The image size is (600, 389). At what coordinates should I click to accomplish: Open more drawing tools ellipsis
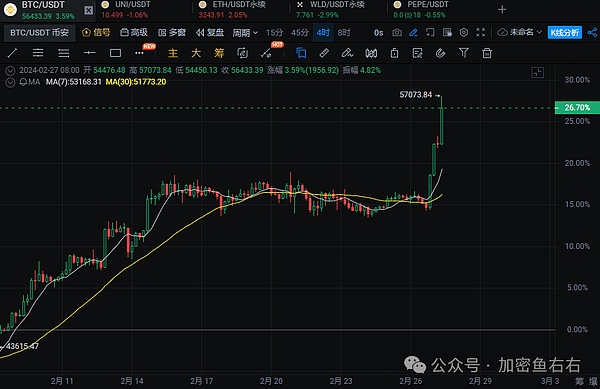tap(139, 53)
